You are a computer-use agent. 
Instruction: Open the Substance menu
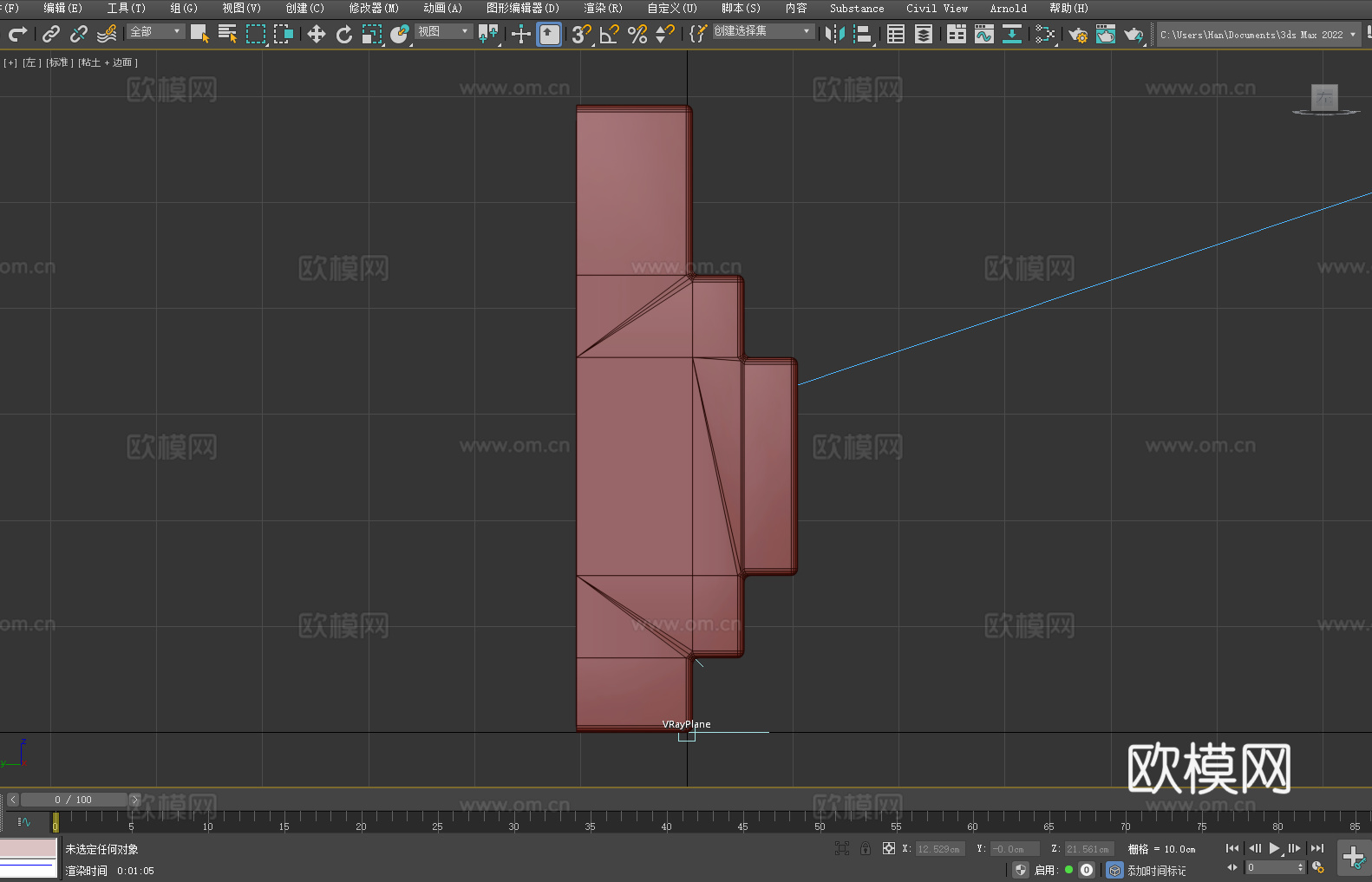coord(857,8)
